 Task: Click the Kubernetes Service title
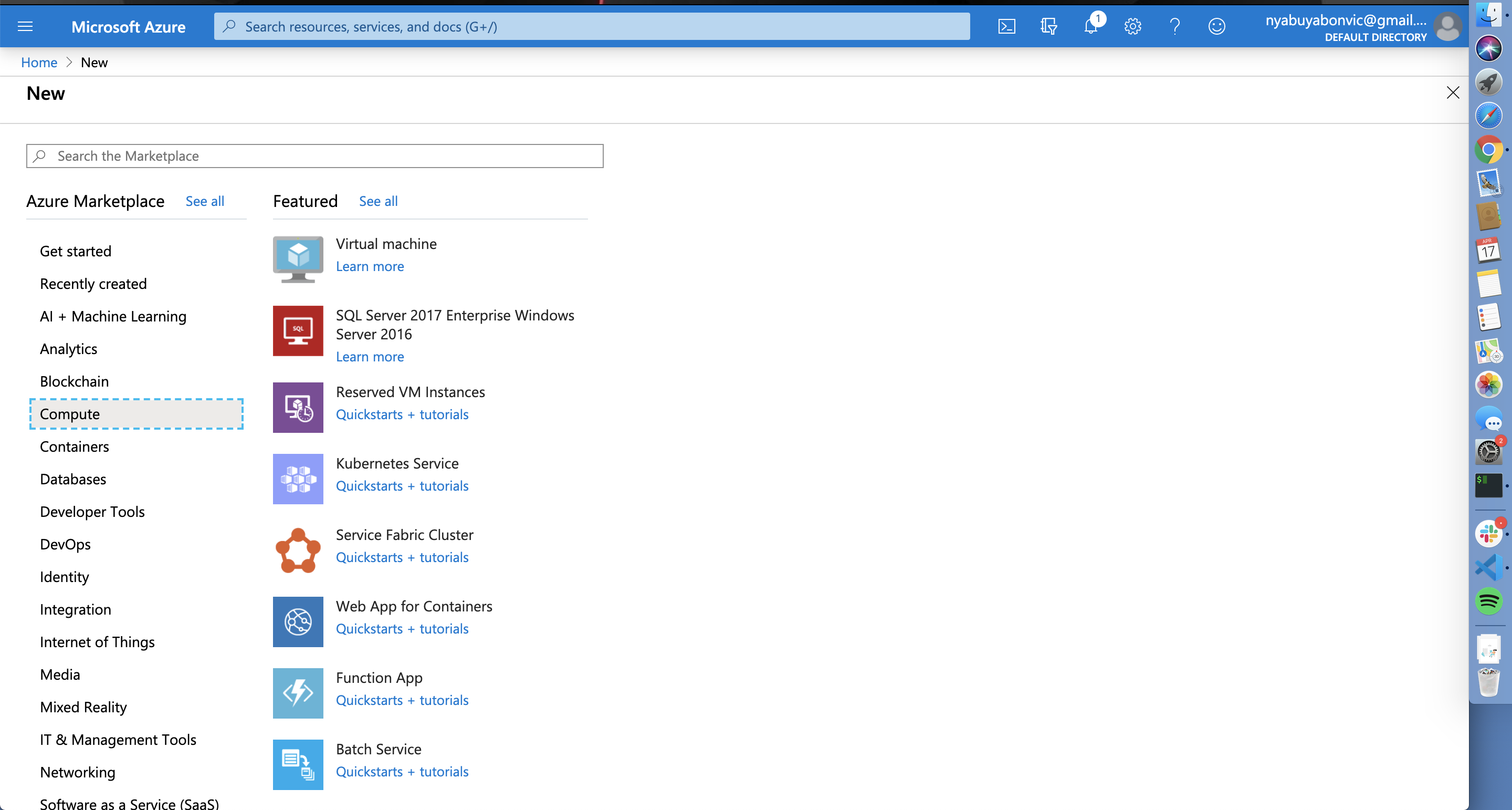coord(397,463)
